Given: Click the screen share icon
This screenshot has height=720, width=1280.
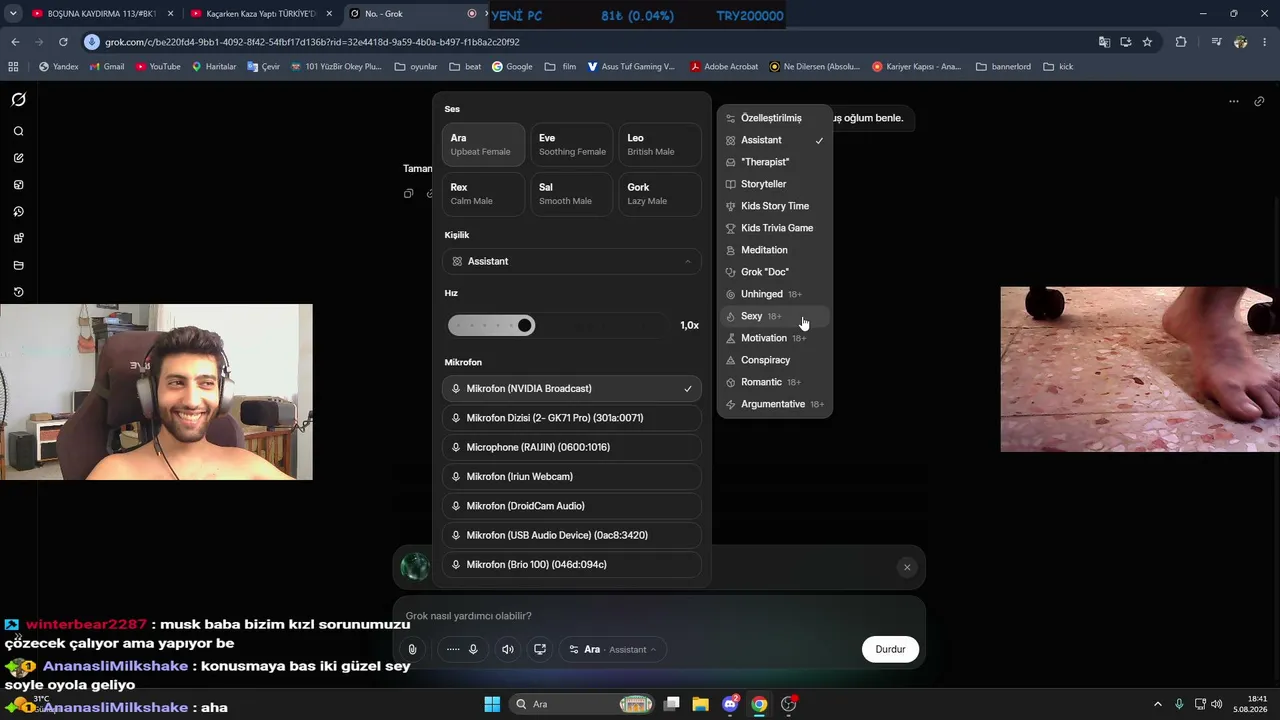Looking at the screenshot, I should pyautogui.click(x=540, y=649).
